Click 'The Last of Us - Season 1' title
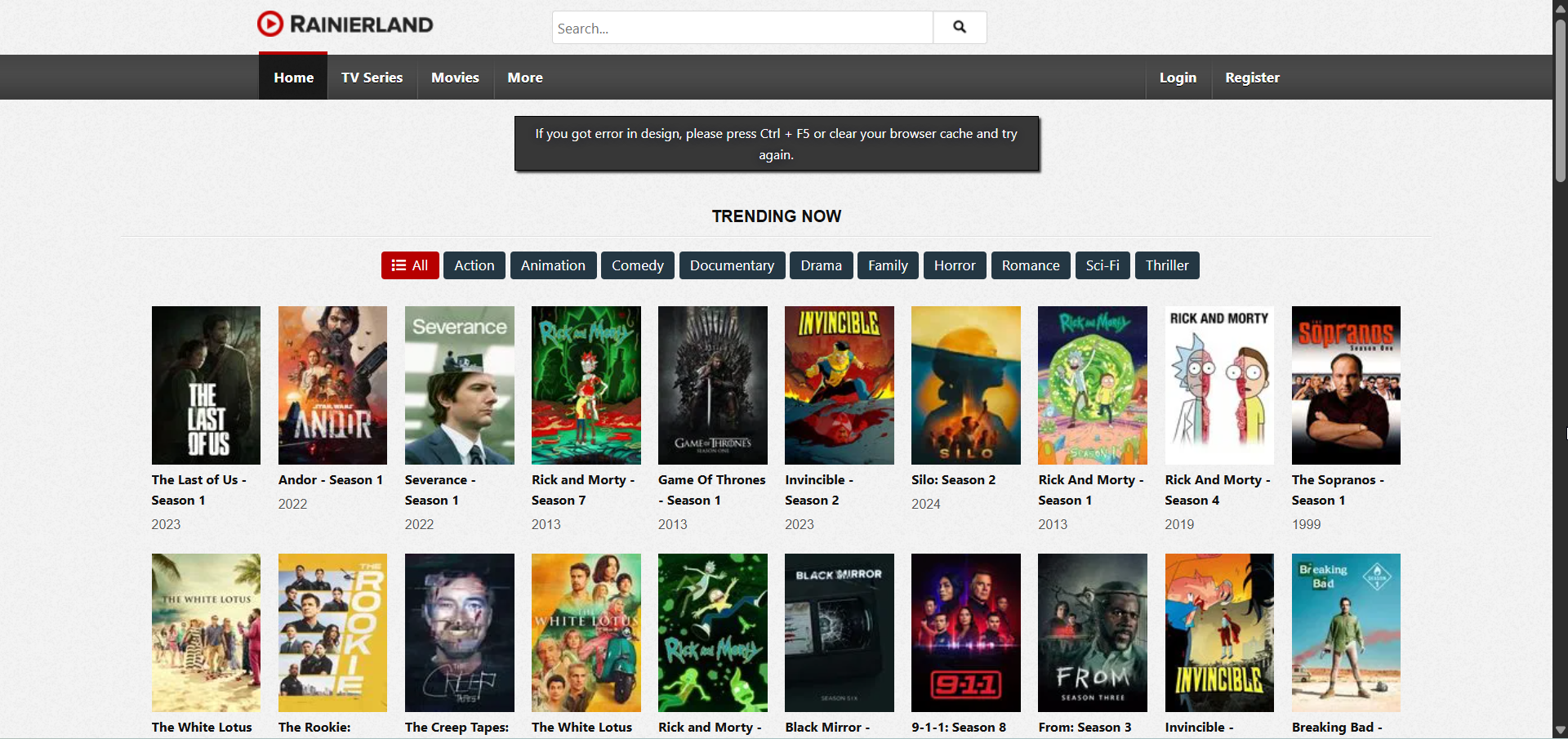 coord(198,490)
